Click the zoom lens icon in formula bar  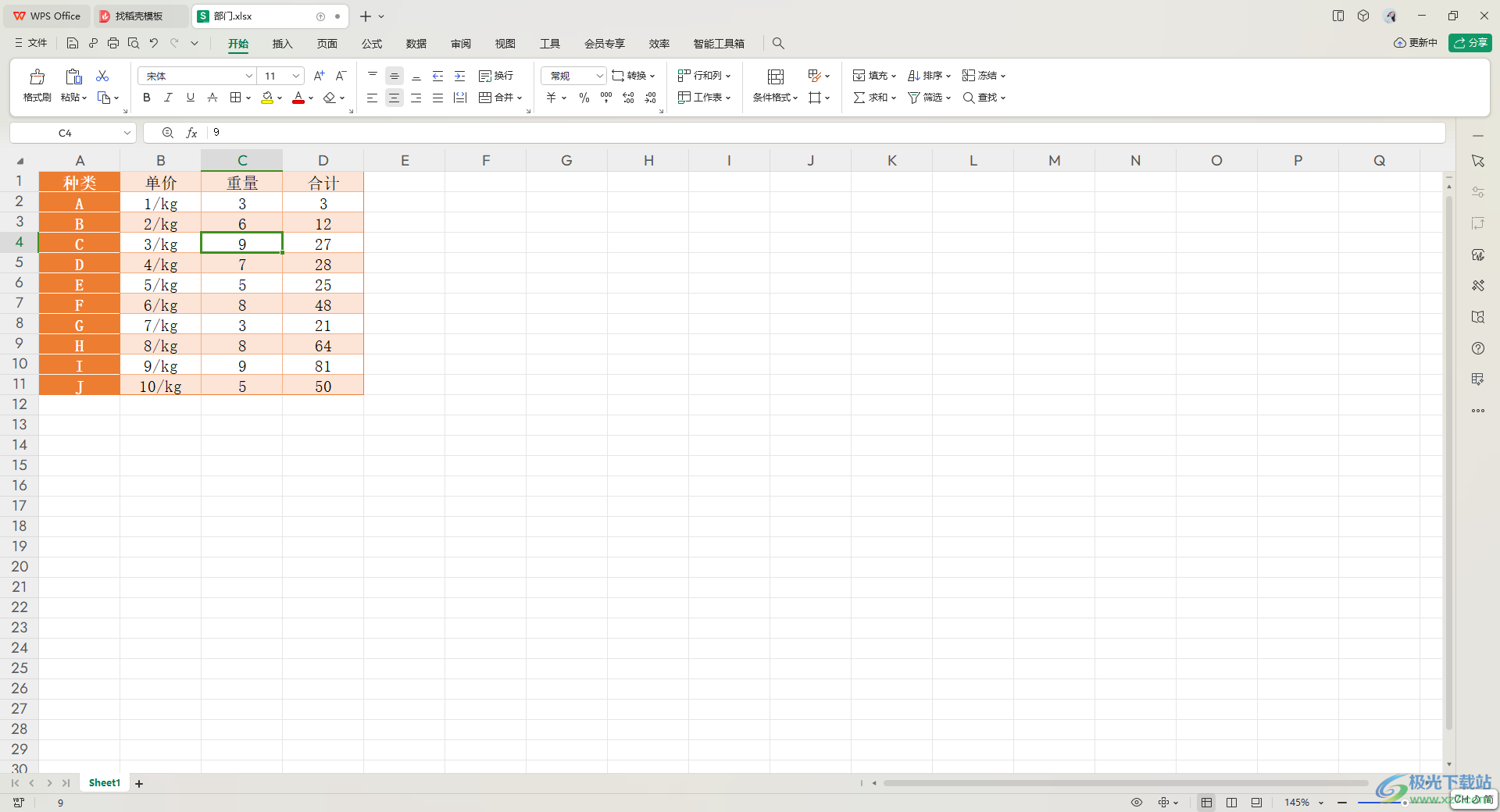[x=167, y=133]
